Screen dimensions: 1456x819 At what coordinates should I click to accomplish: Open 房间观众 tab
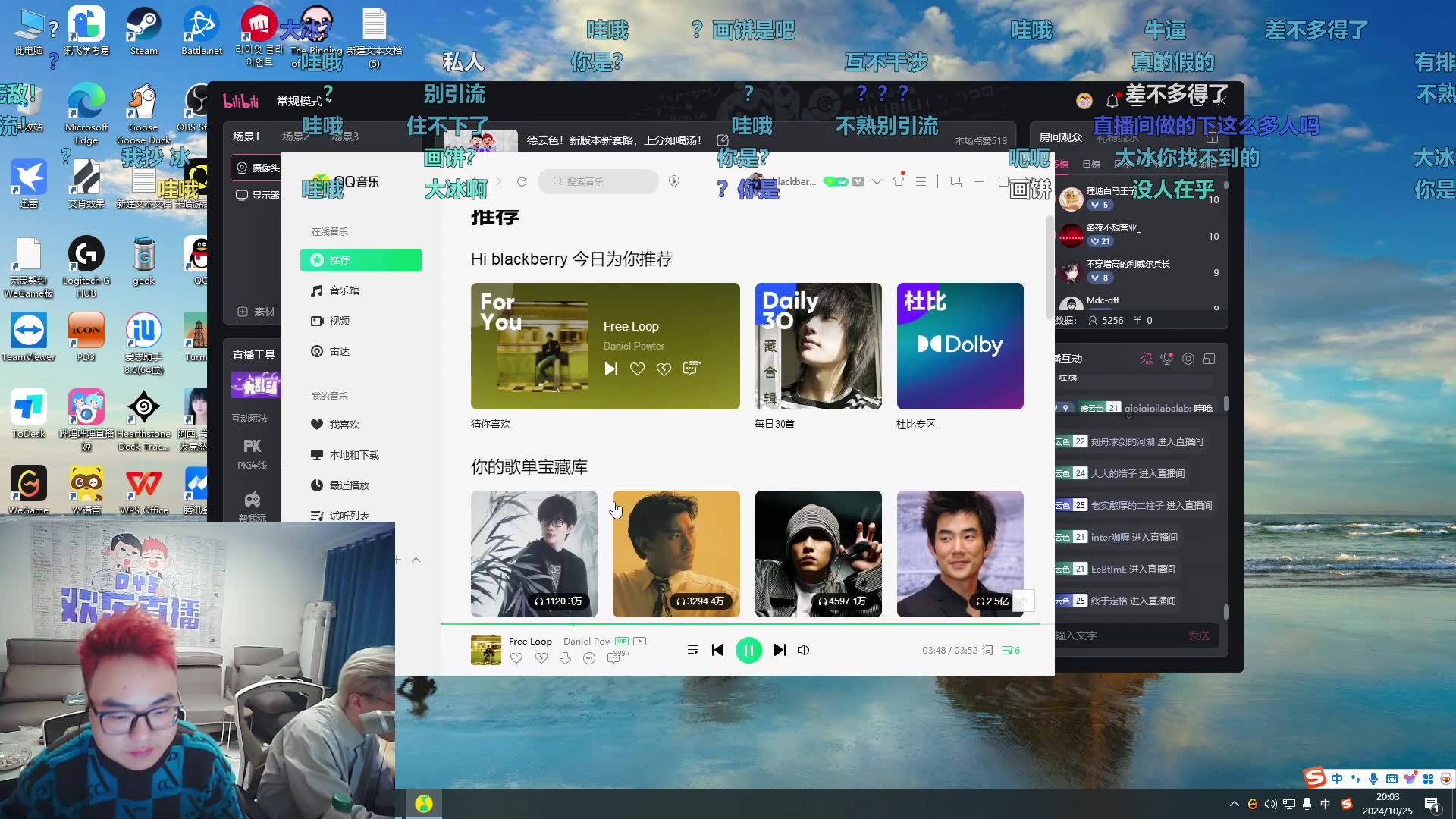[x=1060, y=137]
